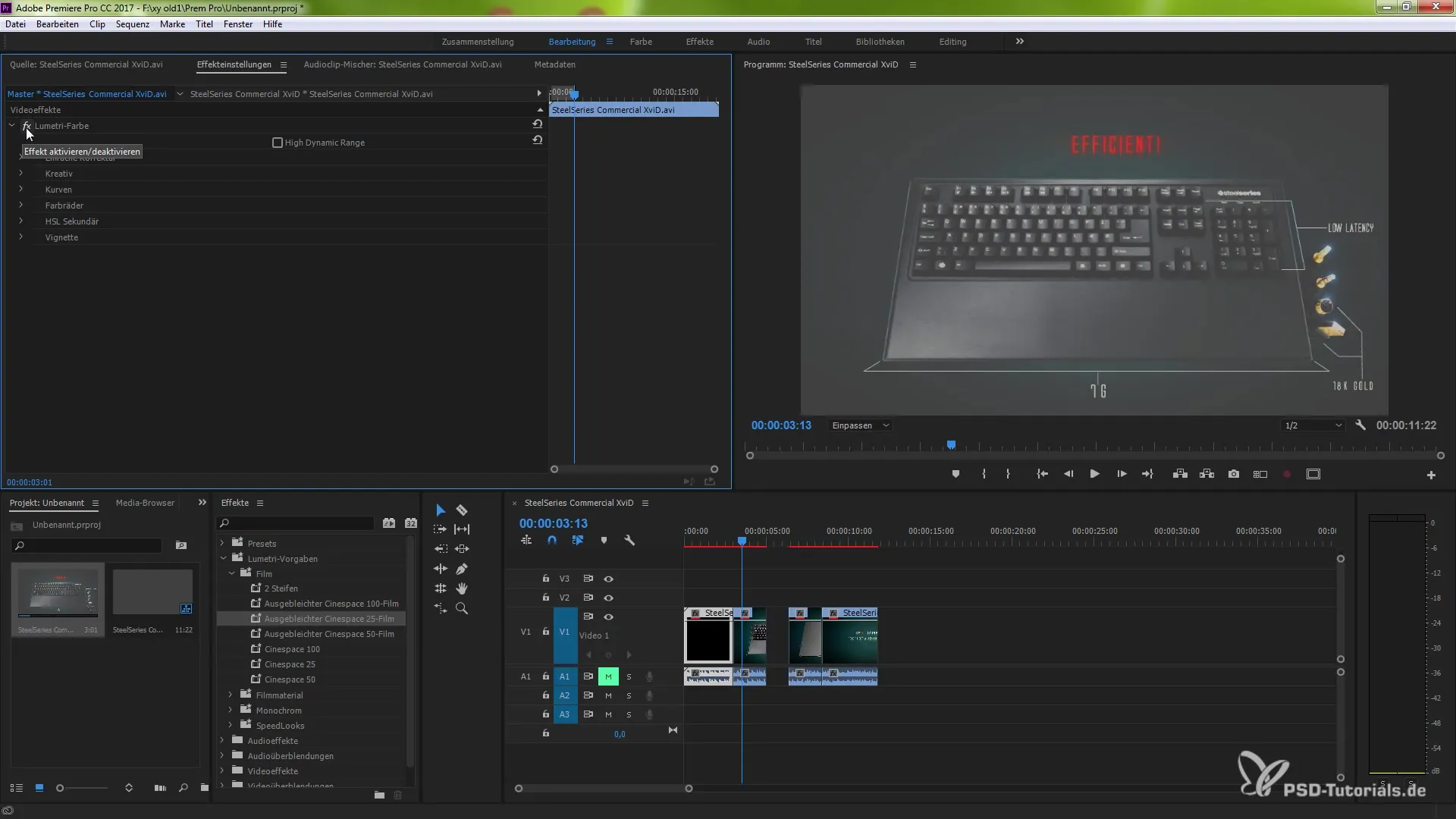Open Program monitor settings wrench
This screenshot has height=819, width=1456.
[1360, 425]
